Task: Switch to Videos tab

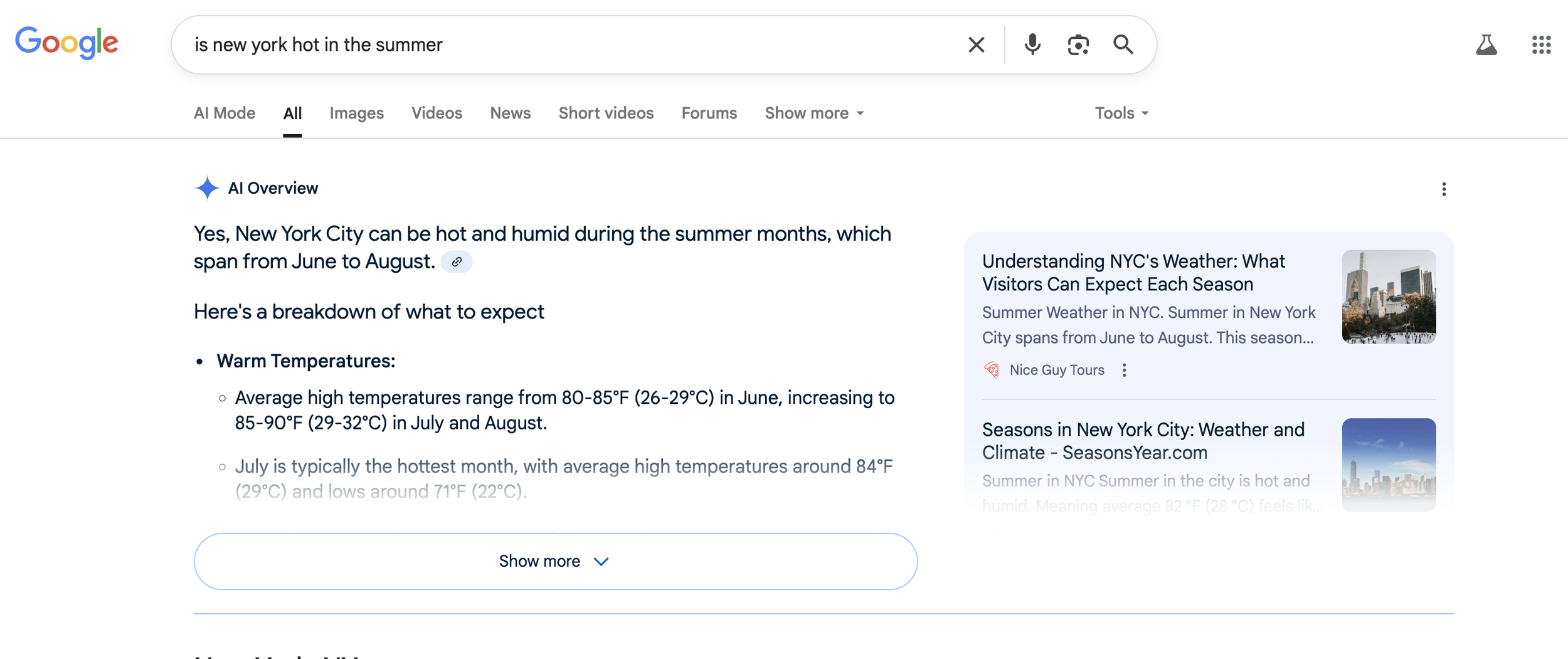Action: point(437,113)
